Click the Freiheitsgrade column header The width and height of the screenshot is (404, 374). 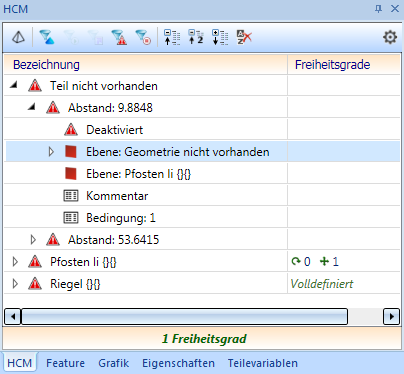pyautogui.click(x=344, y=65)
